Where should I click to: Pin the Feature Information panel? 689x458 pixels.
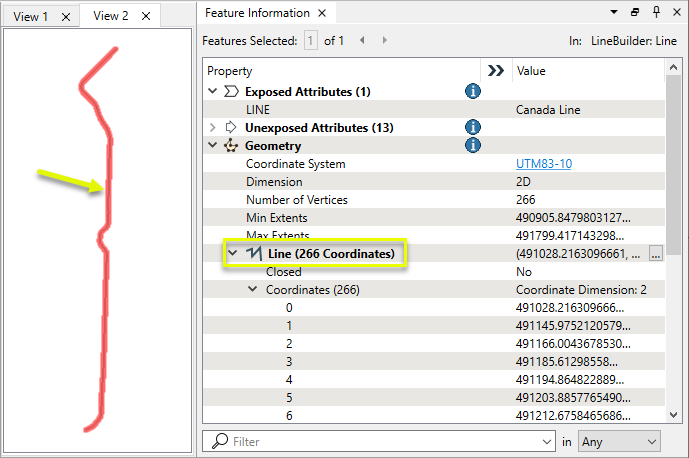pos(655,12)
